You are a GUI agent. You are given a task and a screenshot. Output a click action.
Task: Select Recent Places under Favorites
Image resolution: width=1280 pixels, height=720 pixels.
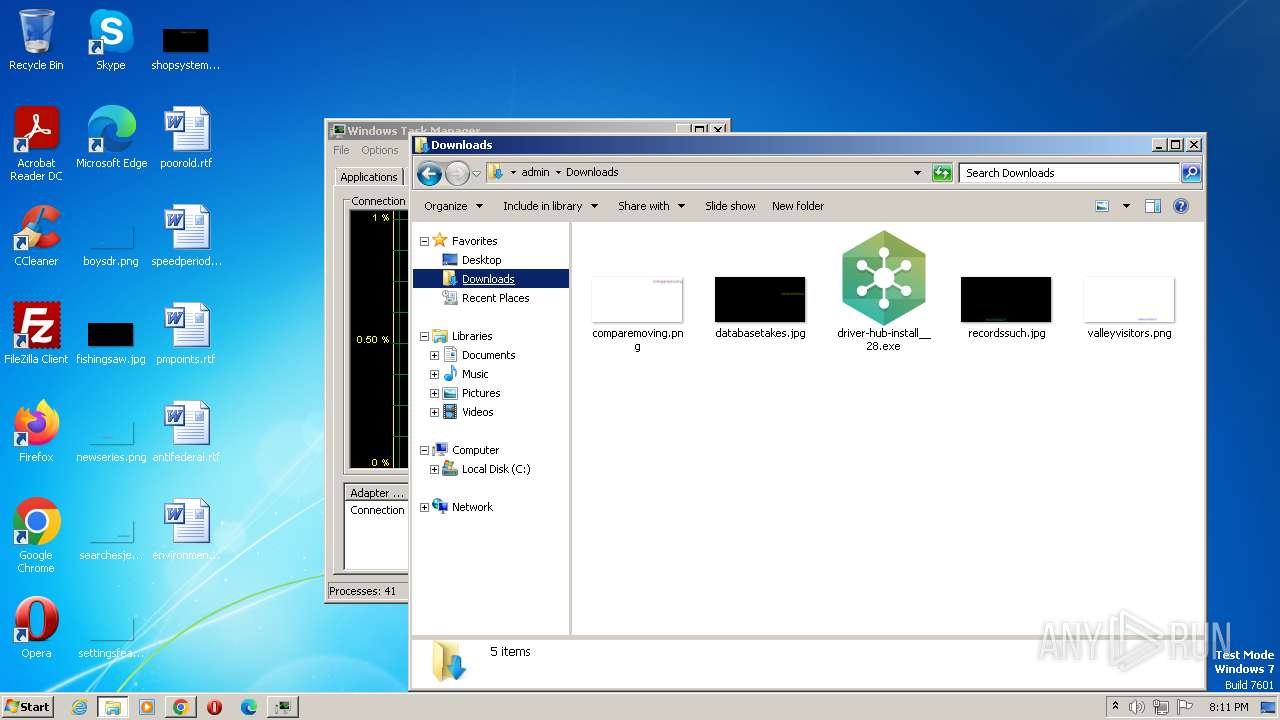[495, 298]
